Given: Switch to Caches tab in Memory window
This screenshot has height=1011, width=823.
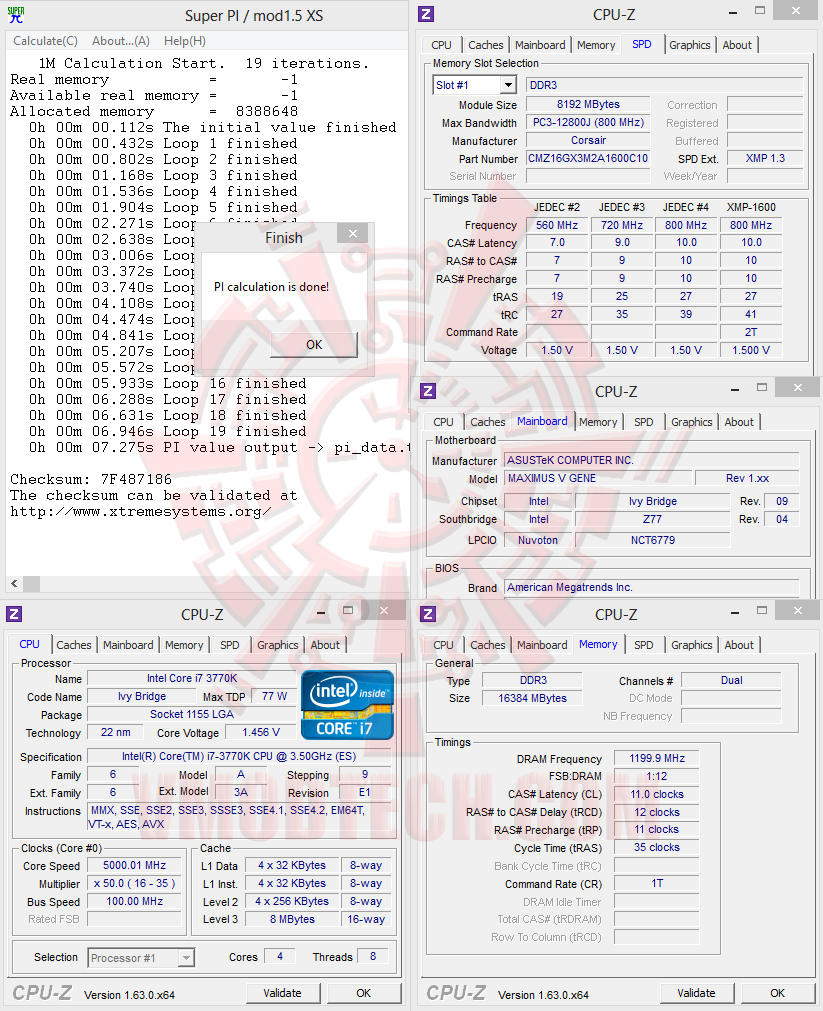Looking at the screenshot, I should [x=488, y=645].
